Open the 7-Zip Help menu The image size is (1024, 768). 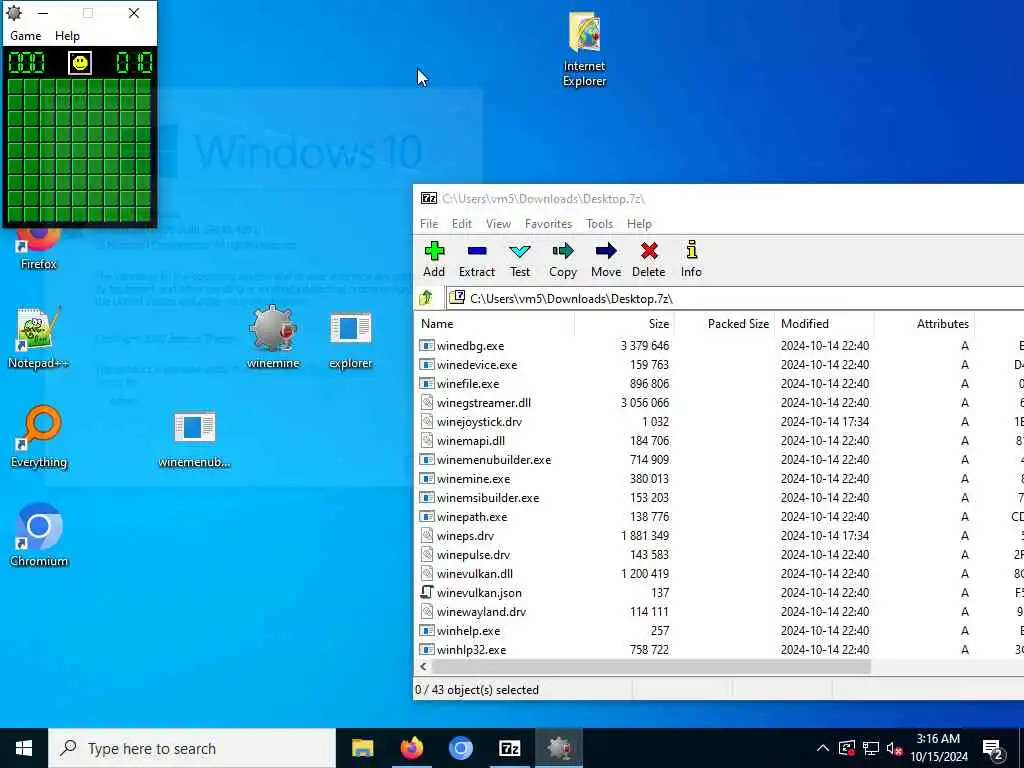(x=639, y=223)
